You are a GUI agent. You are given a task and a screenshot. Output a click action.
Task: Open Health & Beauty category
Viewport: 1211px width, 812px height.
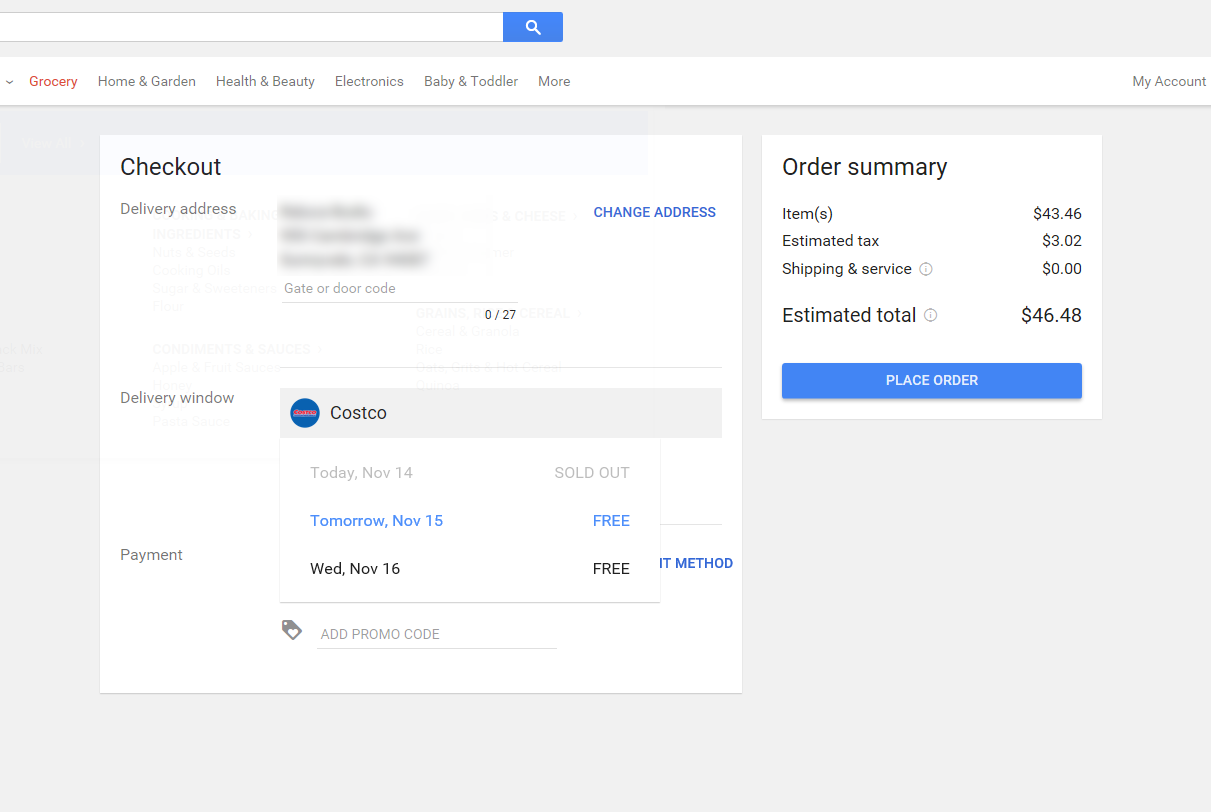tap(265, 82)
